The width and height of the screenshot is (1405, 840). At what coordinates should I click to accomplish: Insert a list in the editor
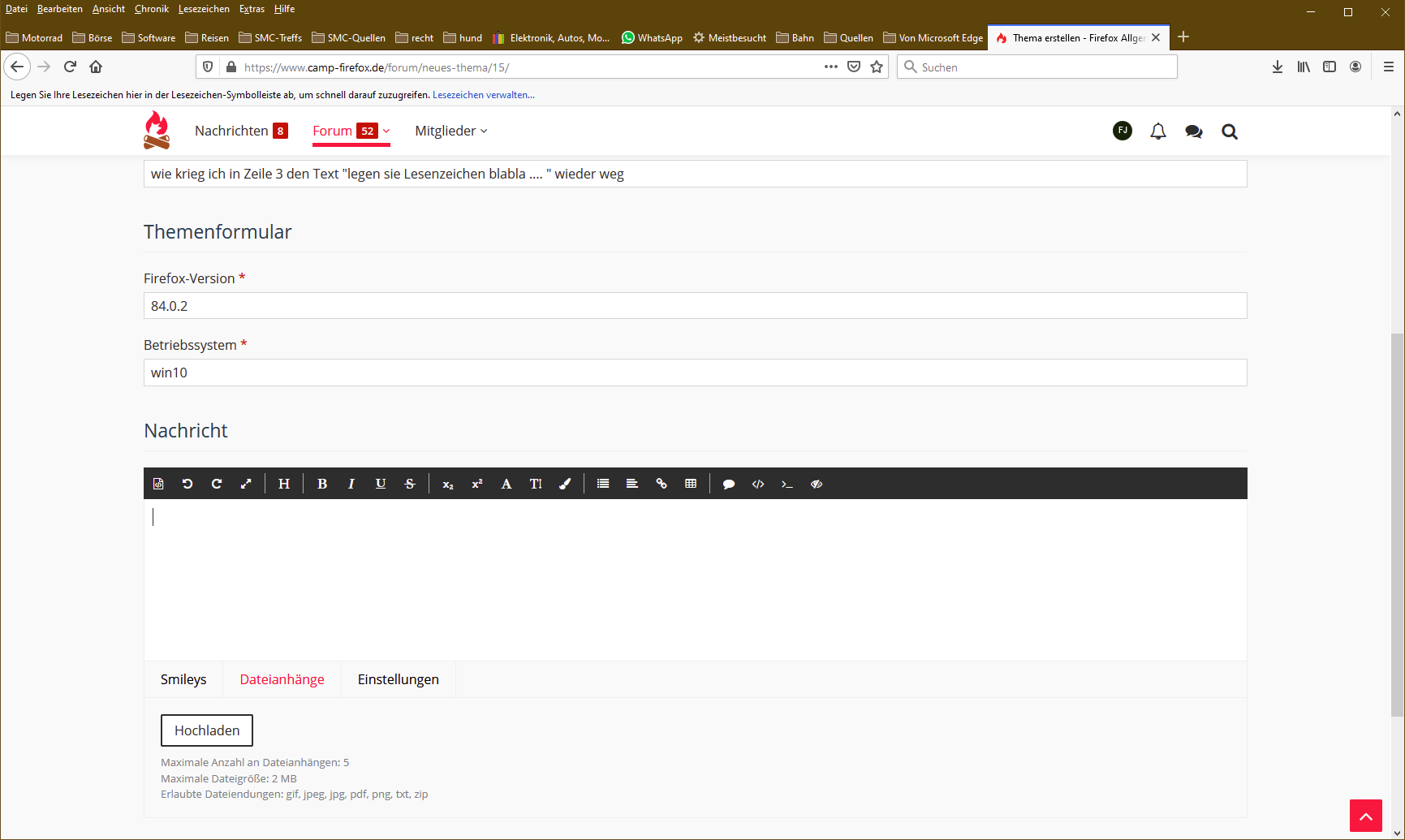603,484
